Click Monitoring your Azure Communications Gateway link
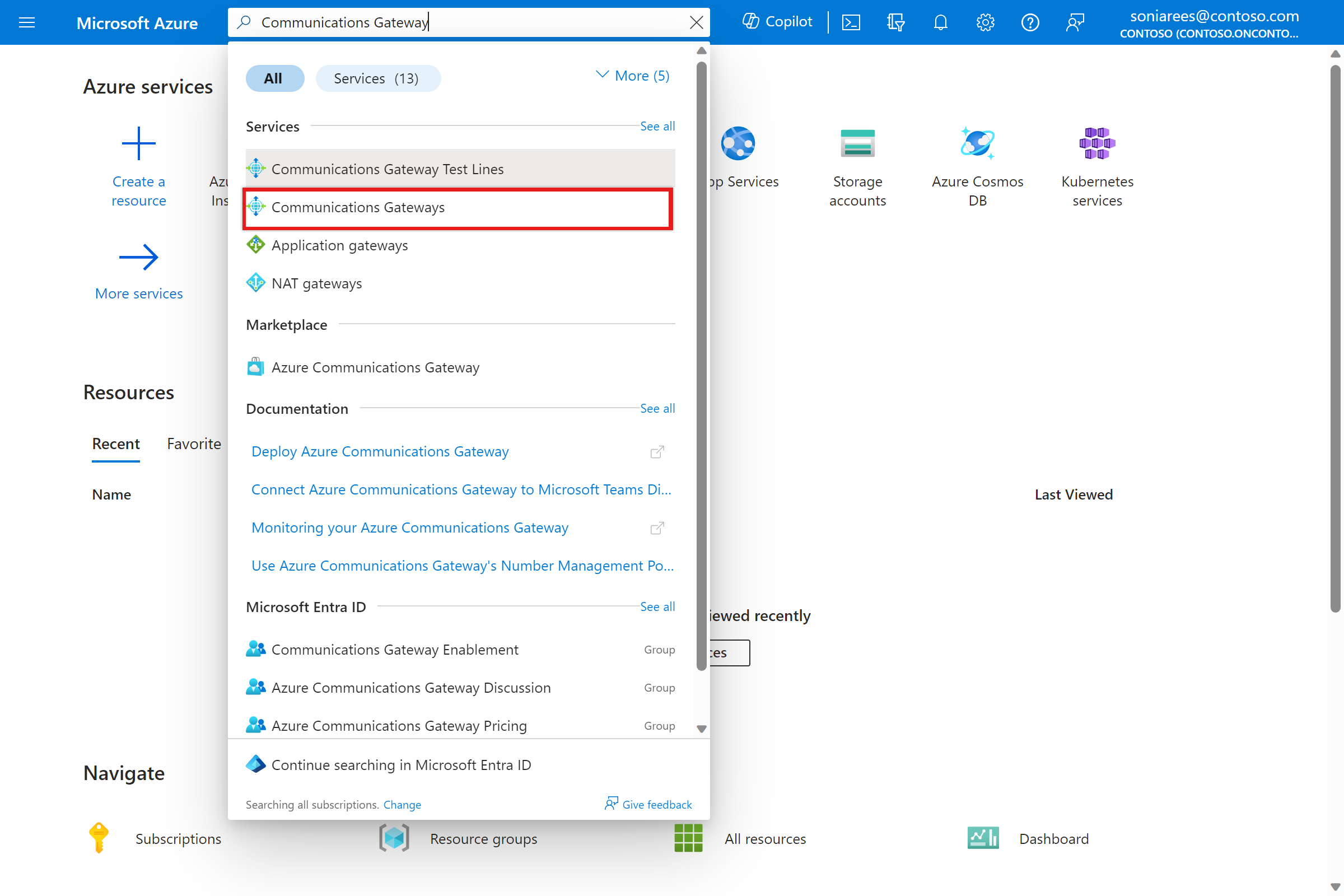 410,527
